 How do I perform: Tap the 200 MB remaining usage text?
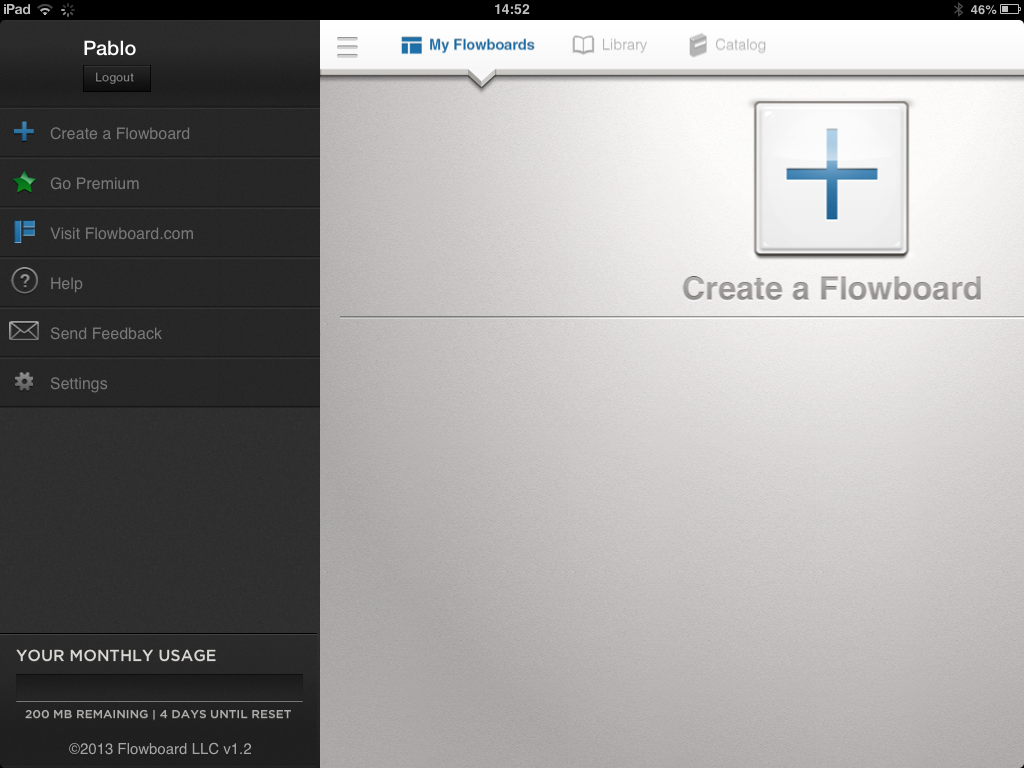coord(159,714)
